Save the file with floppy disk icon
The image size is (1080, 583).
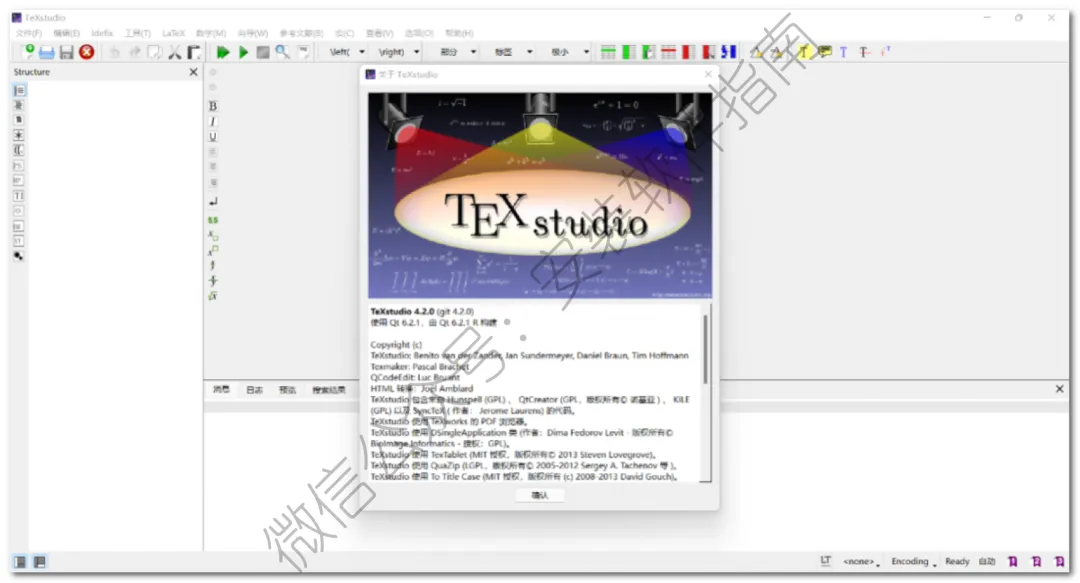point(66,52)
